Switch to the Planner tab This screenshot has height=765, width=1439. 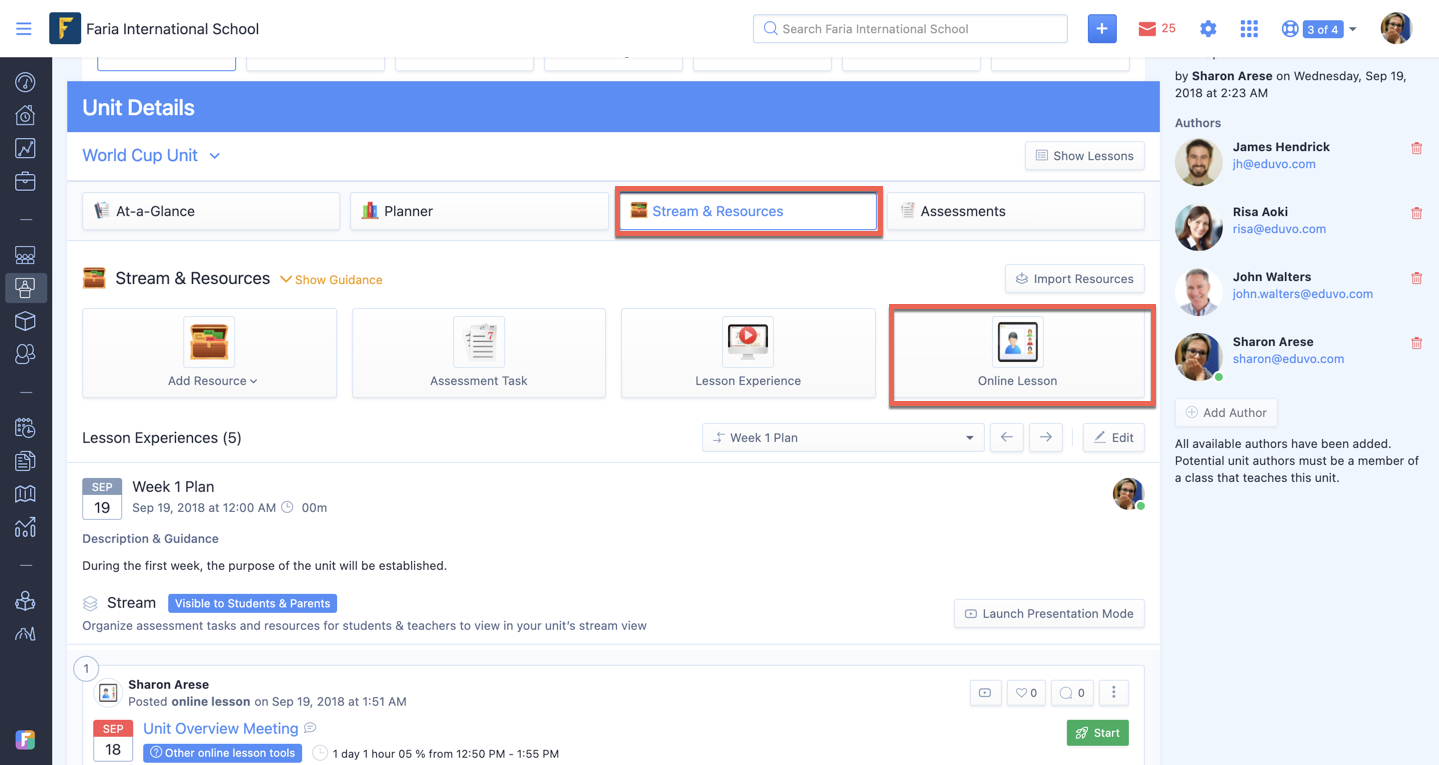(x=479, y=211)
